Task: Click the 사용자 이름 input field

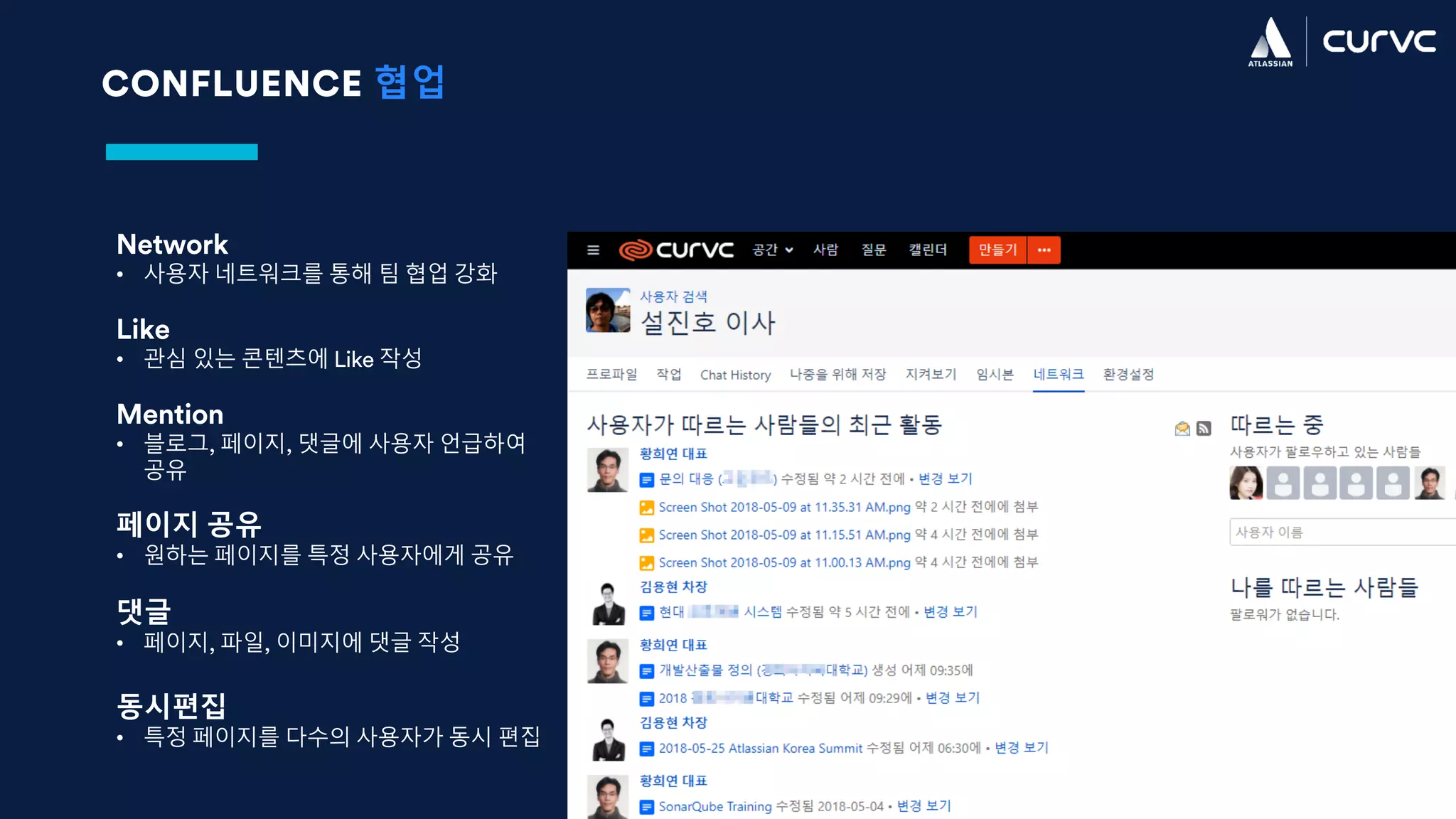Action: 1342,532
